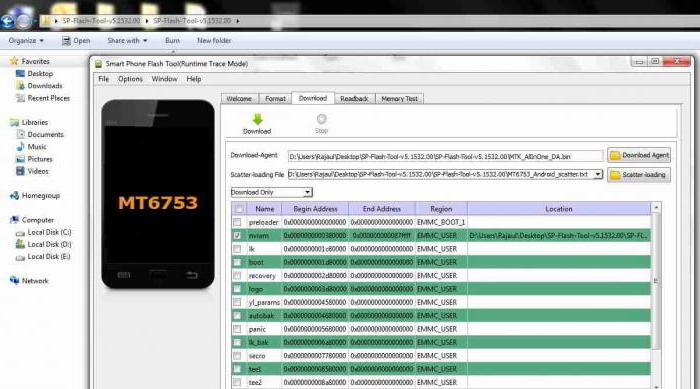Open the Share with dropdown in Explorer

click(127, 41)
